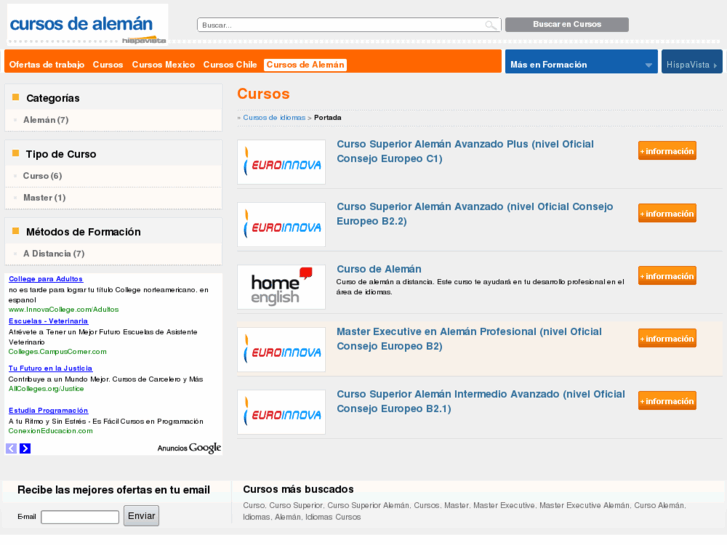727x545 pixels.
Task: Select the Cursos Mexico tab
Action: [163, 64]
